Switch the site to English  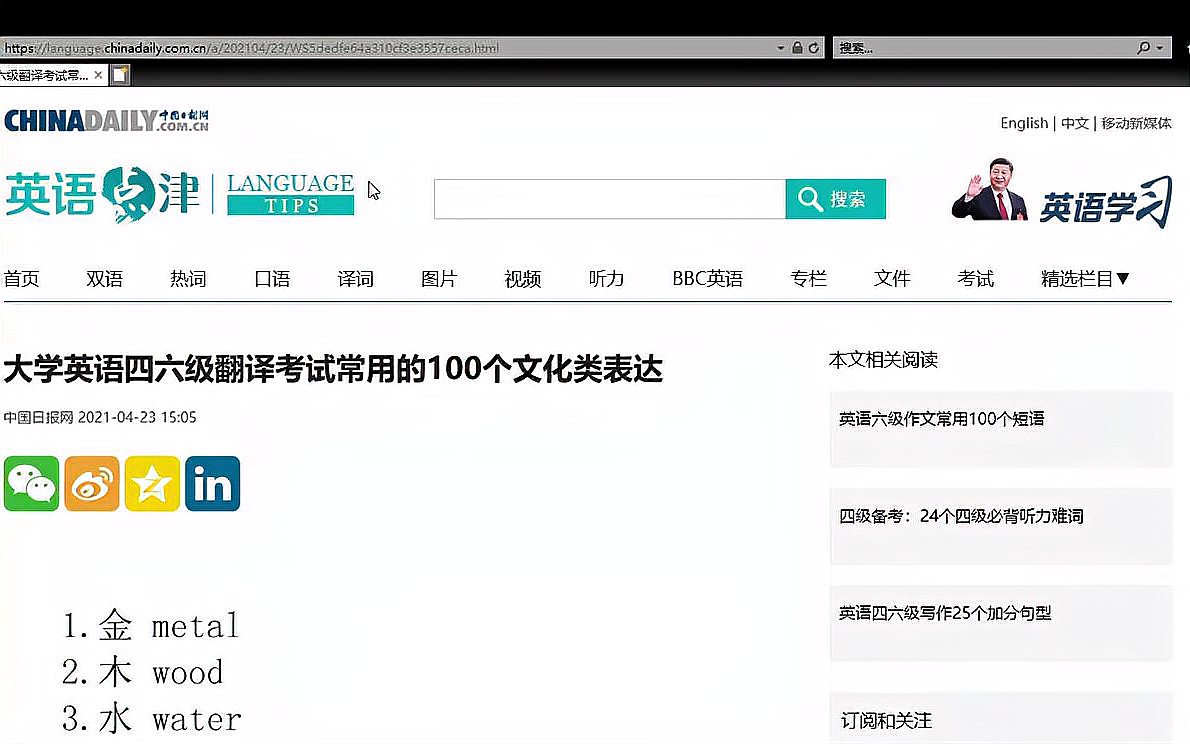tap(1023, 122)
